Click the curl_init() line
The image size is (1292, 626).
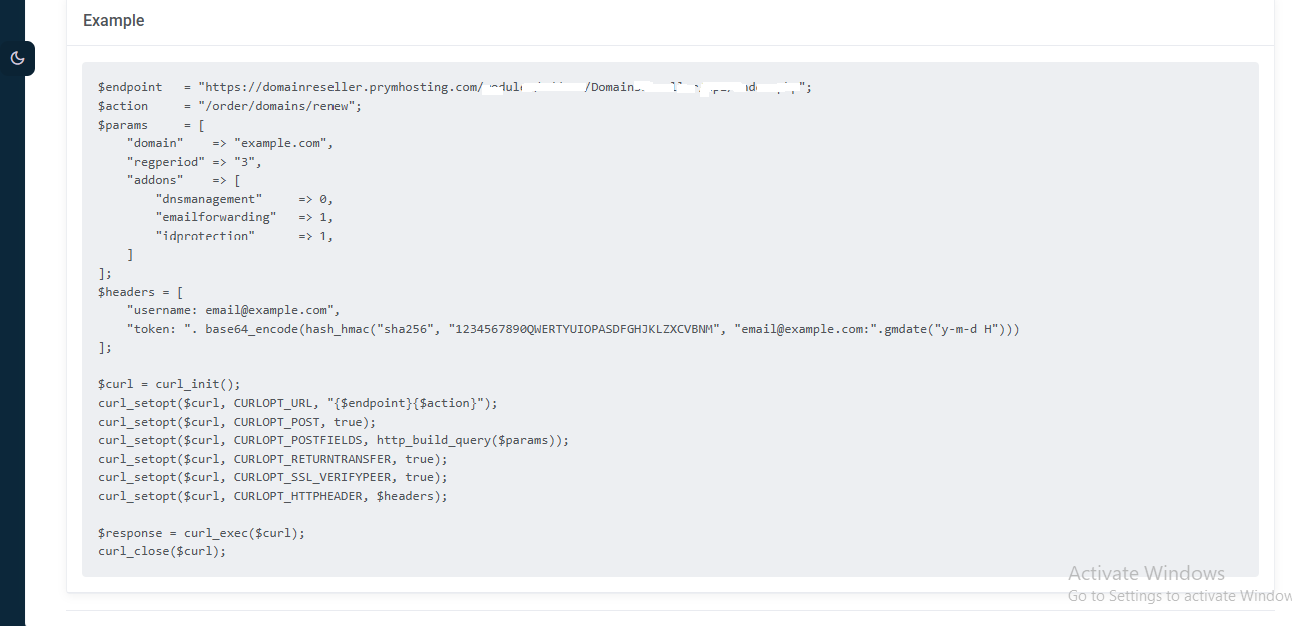tap(169, 384)
